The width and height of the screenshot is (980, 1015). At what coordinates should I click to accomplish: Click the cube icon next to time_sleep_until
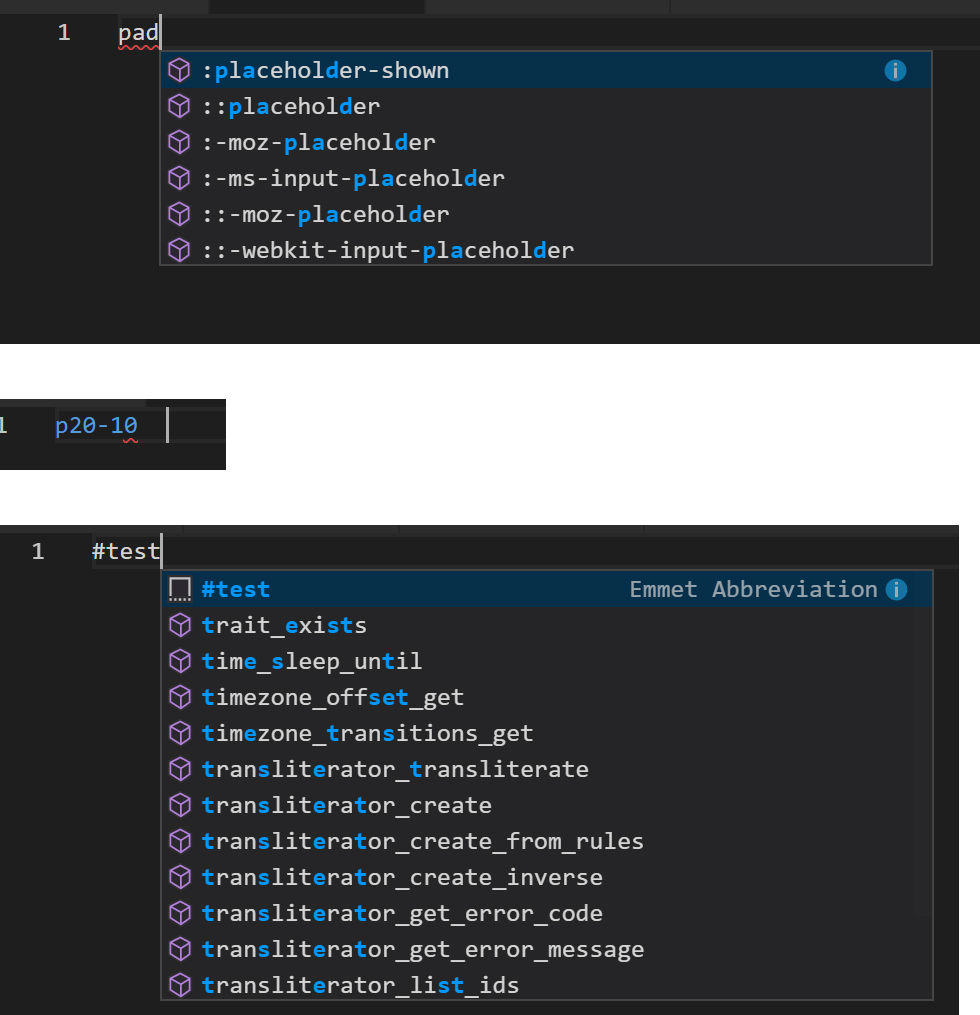click(x=179, y=660)
